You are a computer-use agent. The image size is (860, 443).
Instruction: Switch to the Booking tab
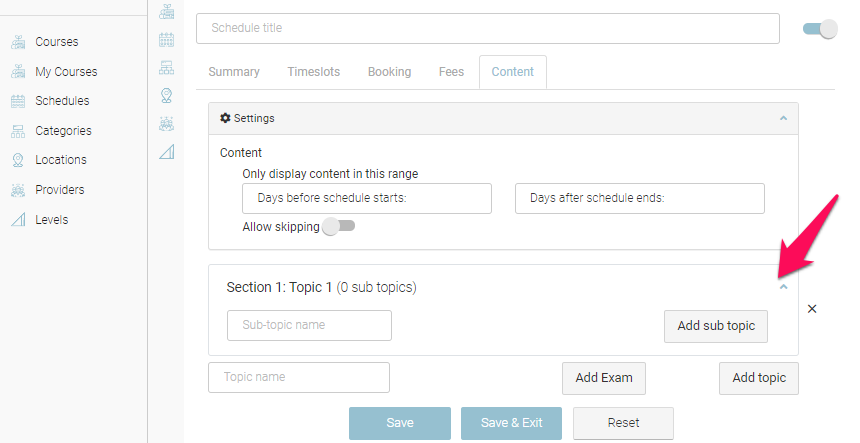point(389,72)
